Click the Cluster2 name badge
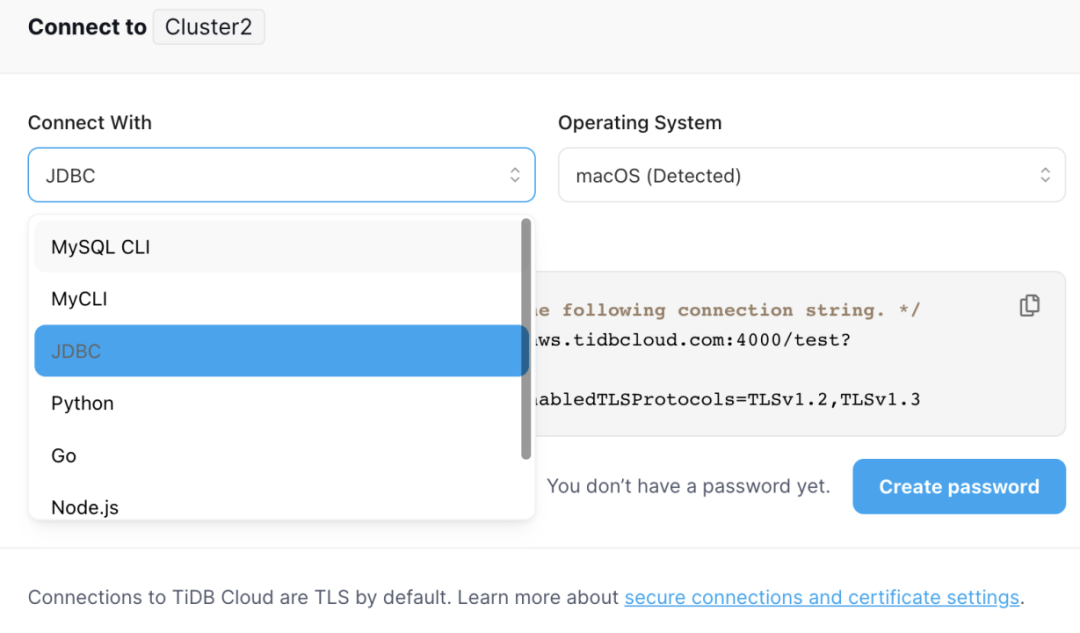Image resolution: width=1080 pixels, height=633 pixels. 208,27
